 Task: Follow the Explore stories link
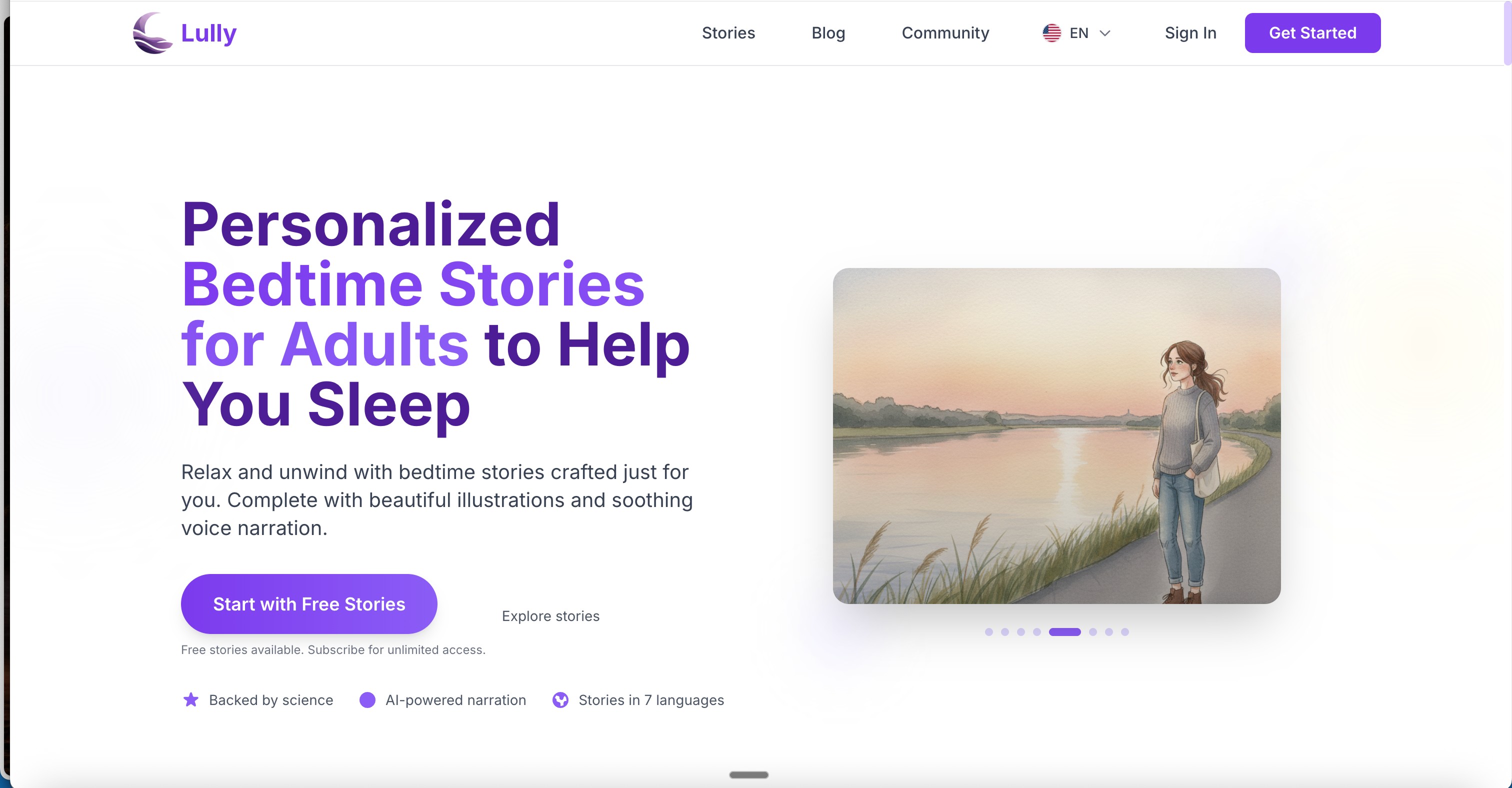[550, 615]
